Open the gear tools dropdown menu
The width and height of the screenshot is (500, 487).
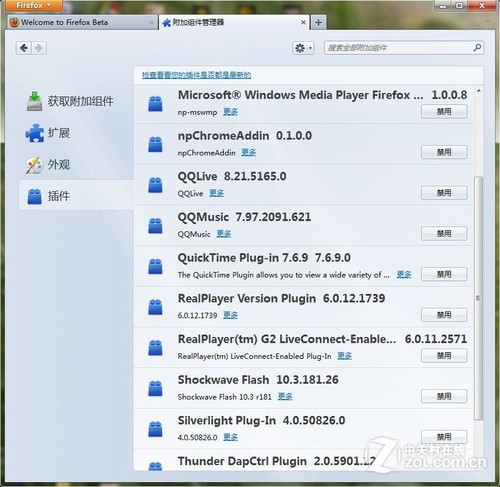point(303,48)
